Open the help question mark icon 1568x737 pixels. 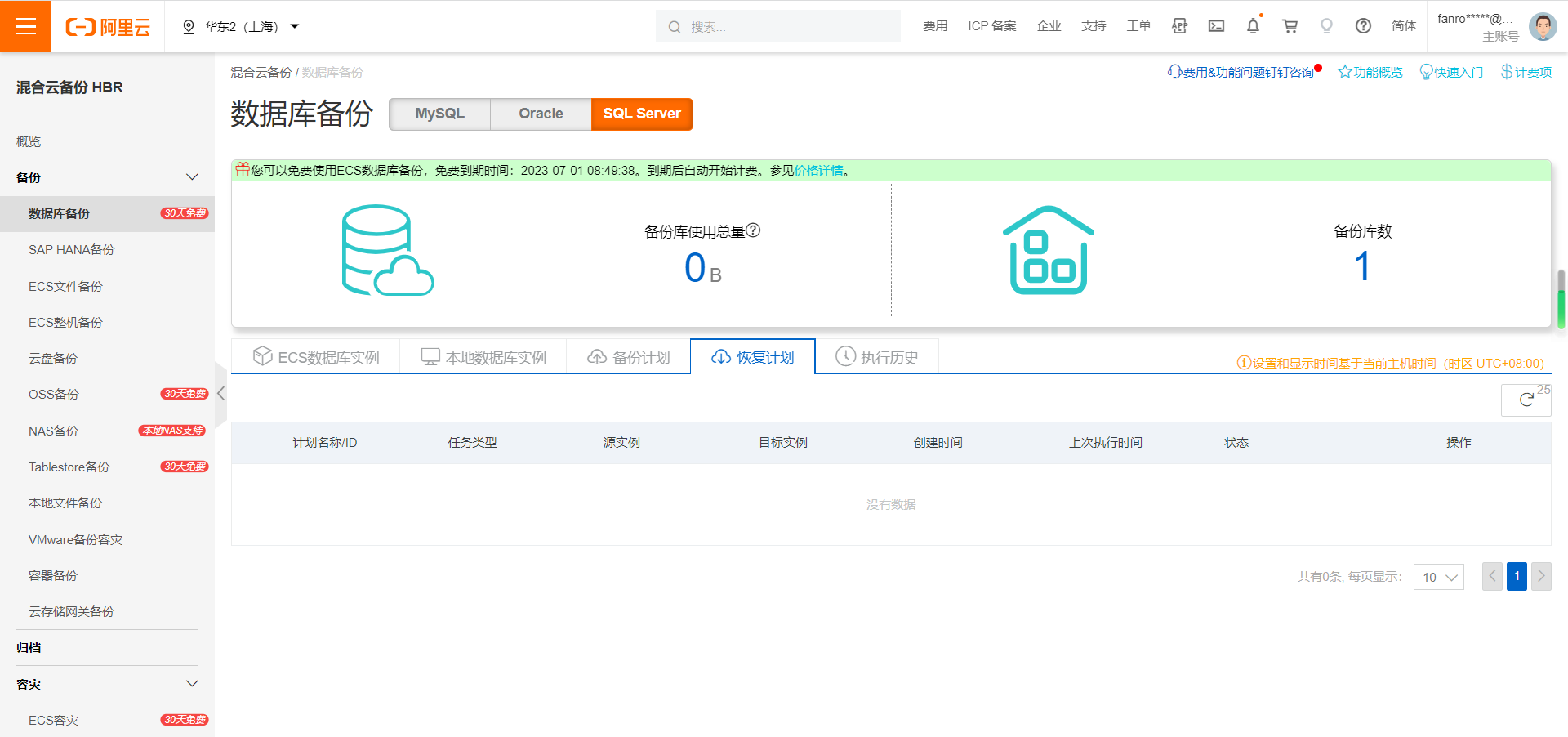(1363, 26)
